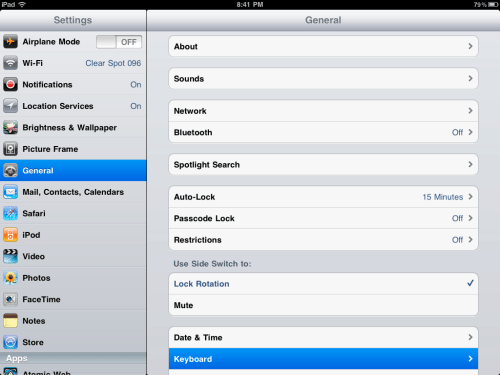
Task: Open Restrictions chevron
Action: click(470, 239)
